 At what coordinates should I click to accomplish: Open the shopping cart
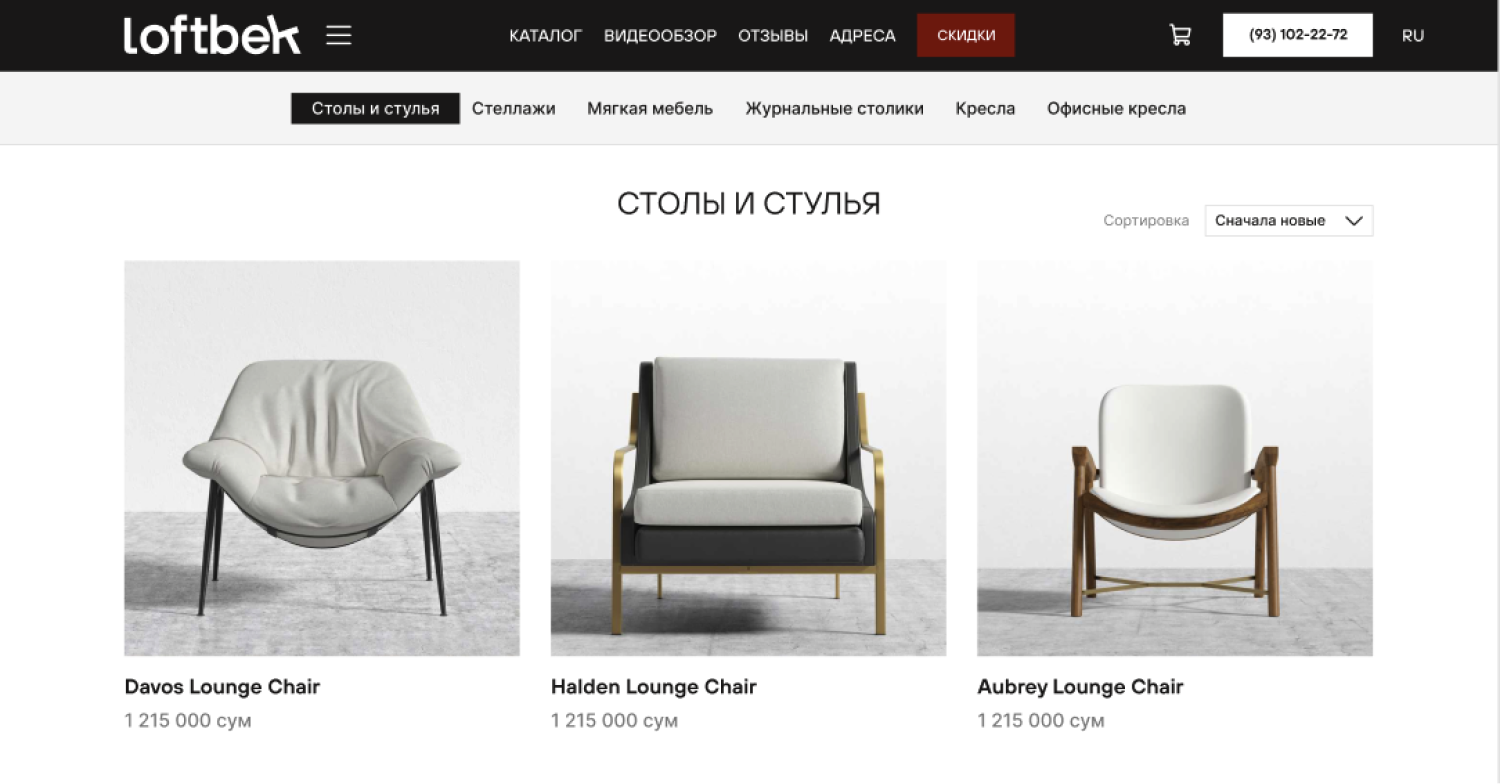[x=1180, y=35]
